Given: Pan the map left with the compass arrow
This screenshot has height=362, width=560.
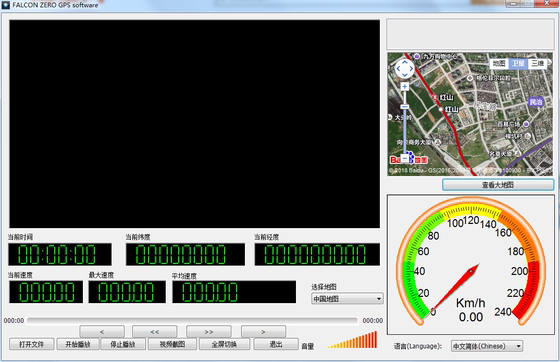Looking at the screenshot, I should pyautogui.click(x=398, y=69).
